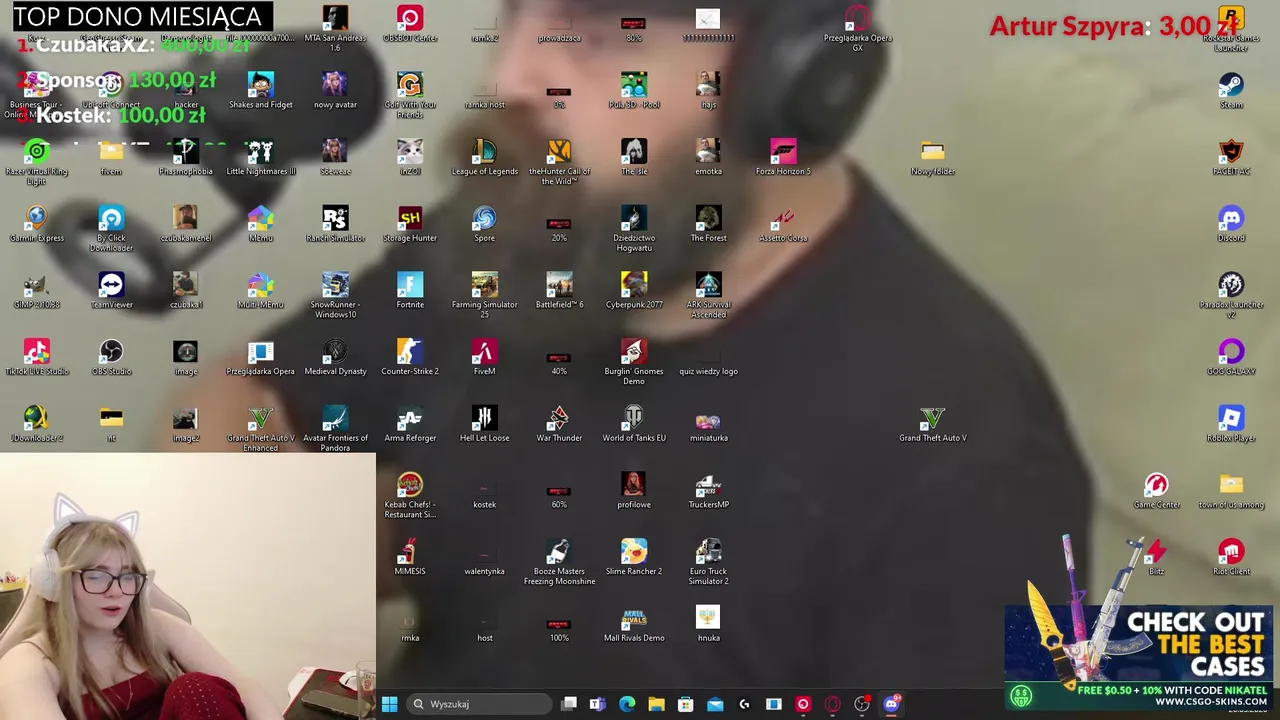Select the TruckersMP desktop icon
Viewport: 1280px width, 720px height.
point(708,490)
